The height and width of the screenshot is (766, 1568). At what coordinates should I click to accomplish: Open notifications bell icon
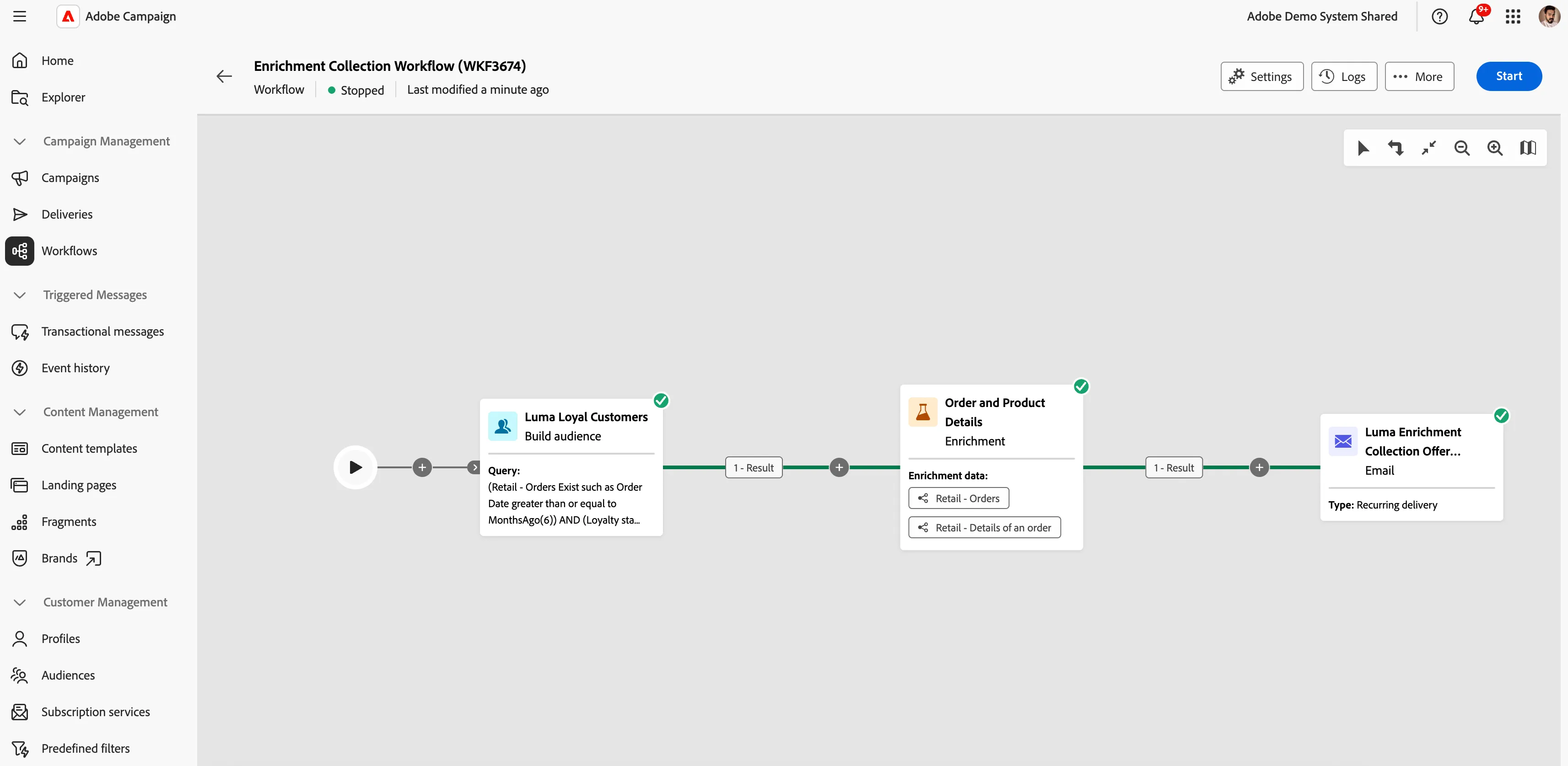pyautogui.click(x=1476, y=16)
